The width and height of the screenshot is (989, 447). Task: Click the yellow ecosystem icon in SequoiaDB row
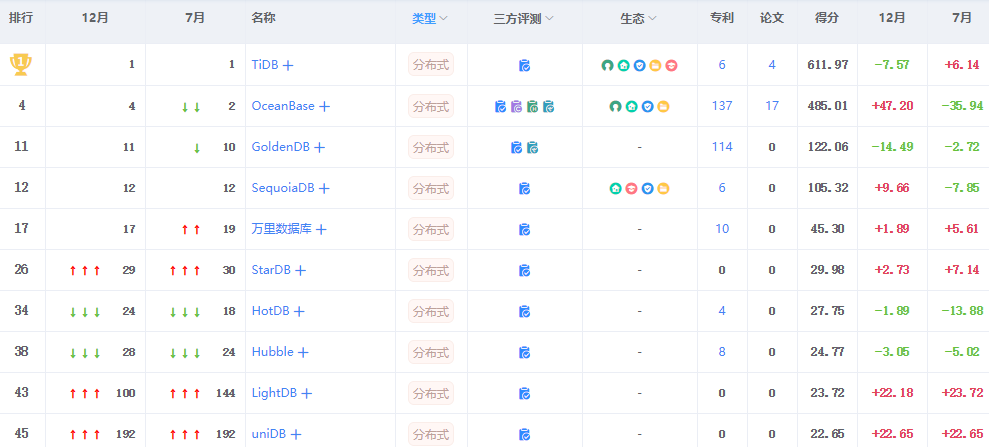[664, 188]
